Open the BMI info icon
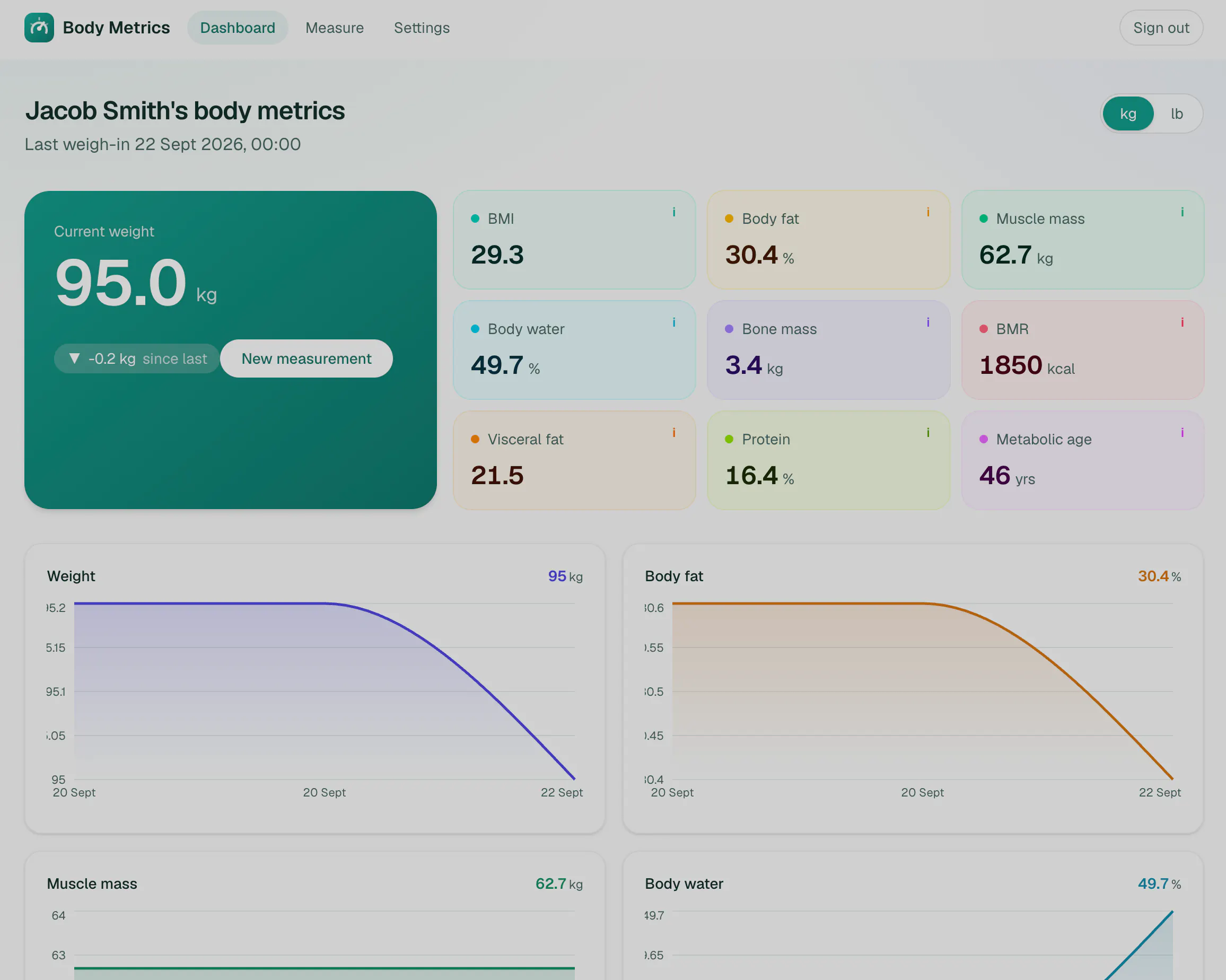The width and height of the screenshot is (1226, 980). pyautogui.click(x=674, y=212)
